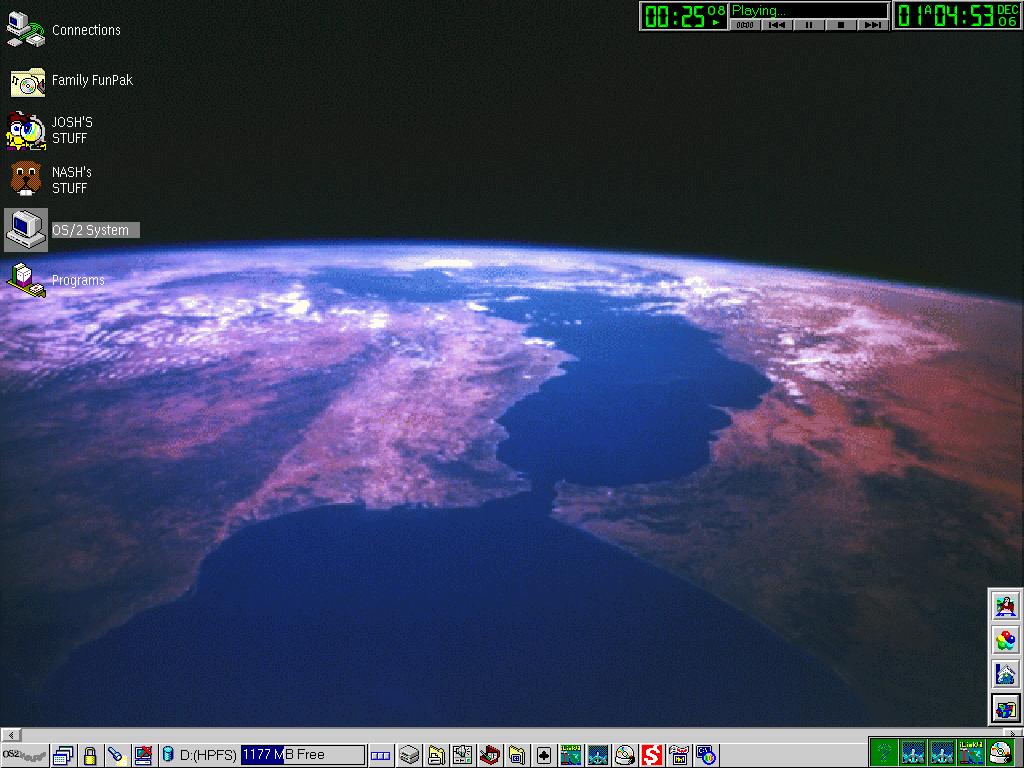Open the disk drives icon in WarpCenter

[x=409, y=756]
